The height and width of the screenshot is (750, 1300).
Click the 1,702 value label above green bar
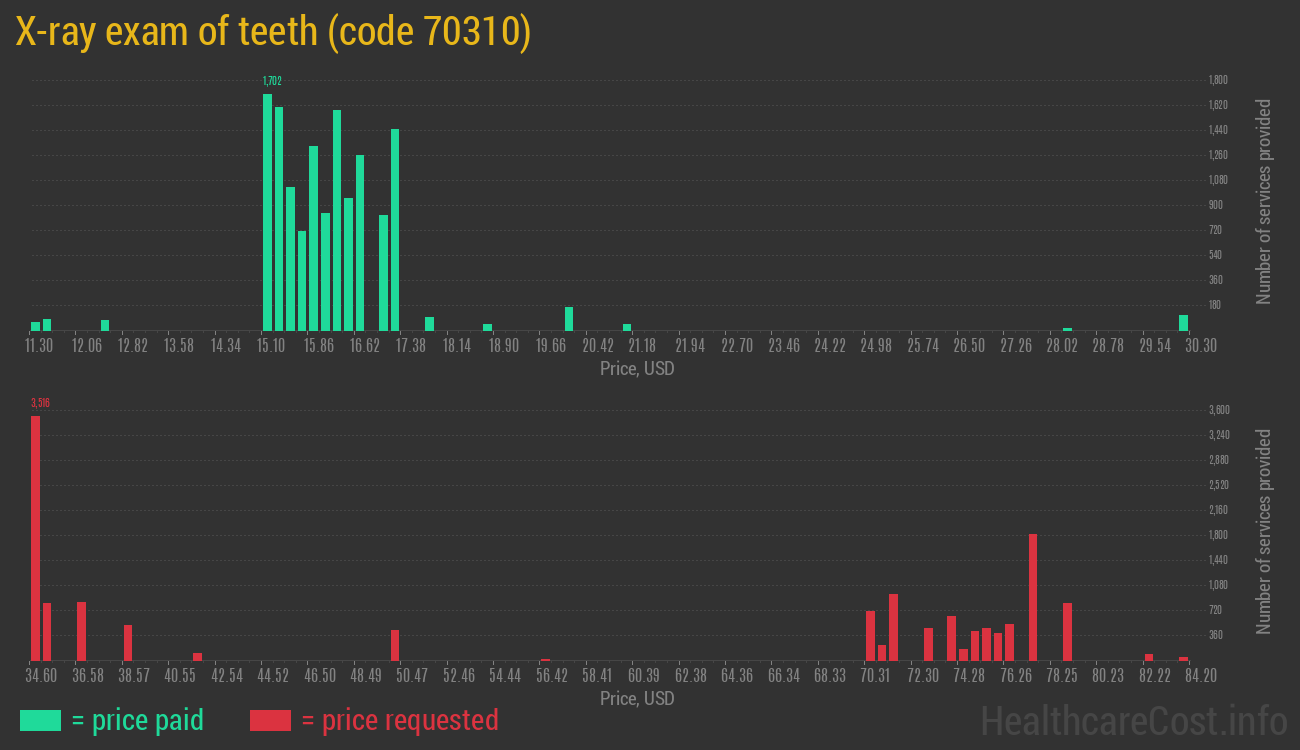coord(272,81)
